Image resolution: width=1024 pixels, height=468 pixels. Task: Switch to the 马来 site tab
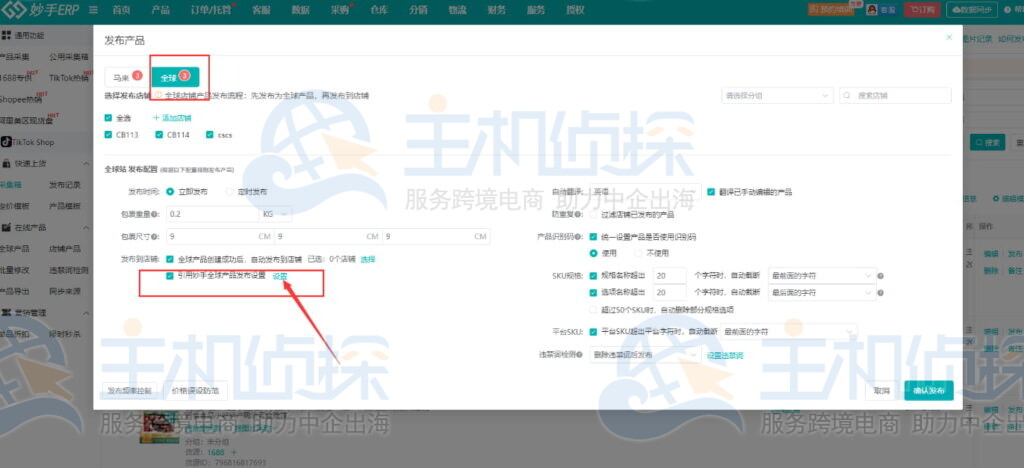pyautogui.click(x=126, y=77)
